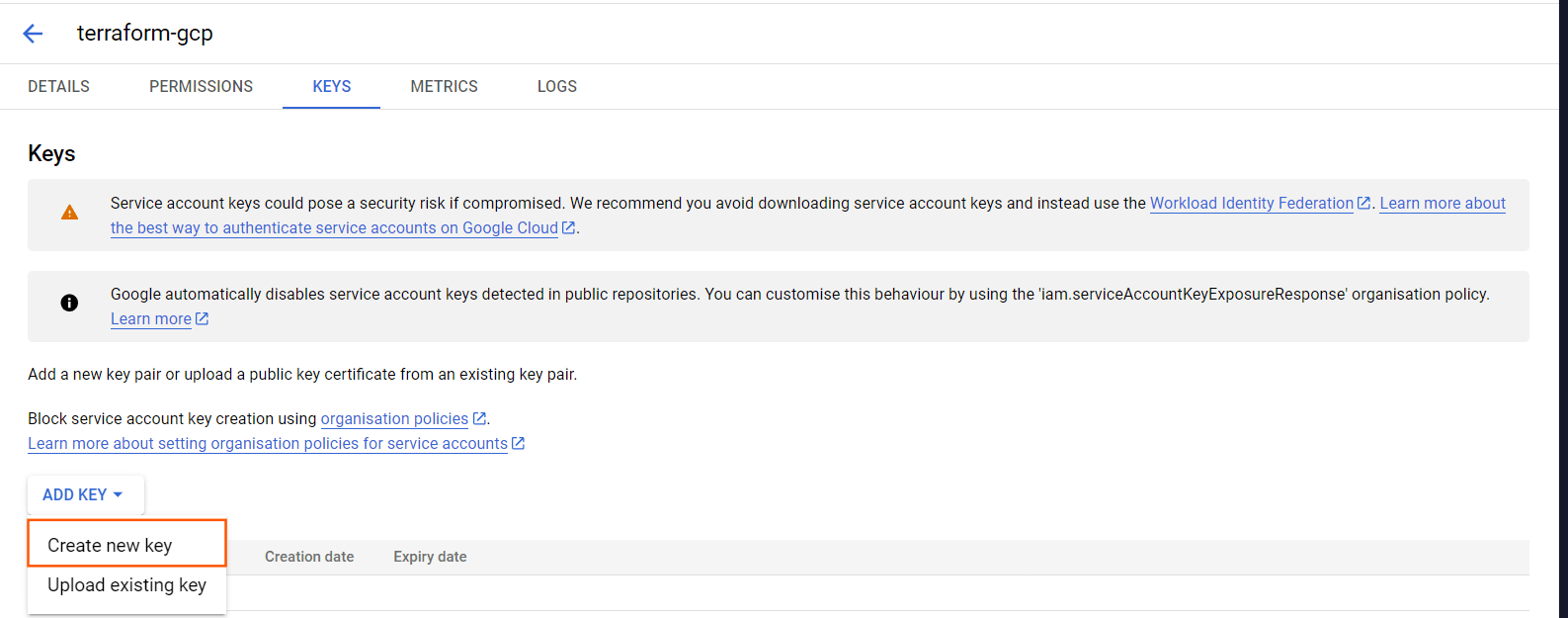Select 'Upload existing key' menu option
Image resolution: width=1568 pixels, height=618 pixels.
(x=126, y=585)
